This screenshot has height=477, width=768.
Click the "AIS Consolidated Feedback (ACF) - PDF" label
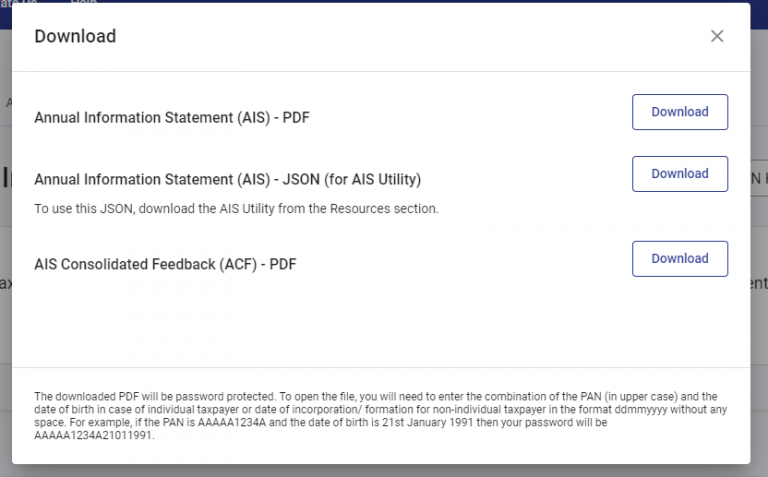pos(165,264)
